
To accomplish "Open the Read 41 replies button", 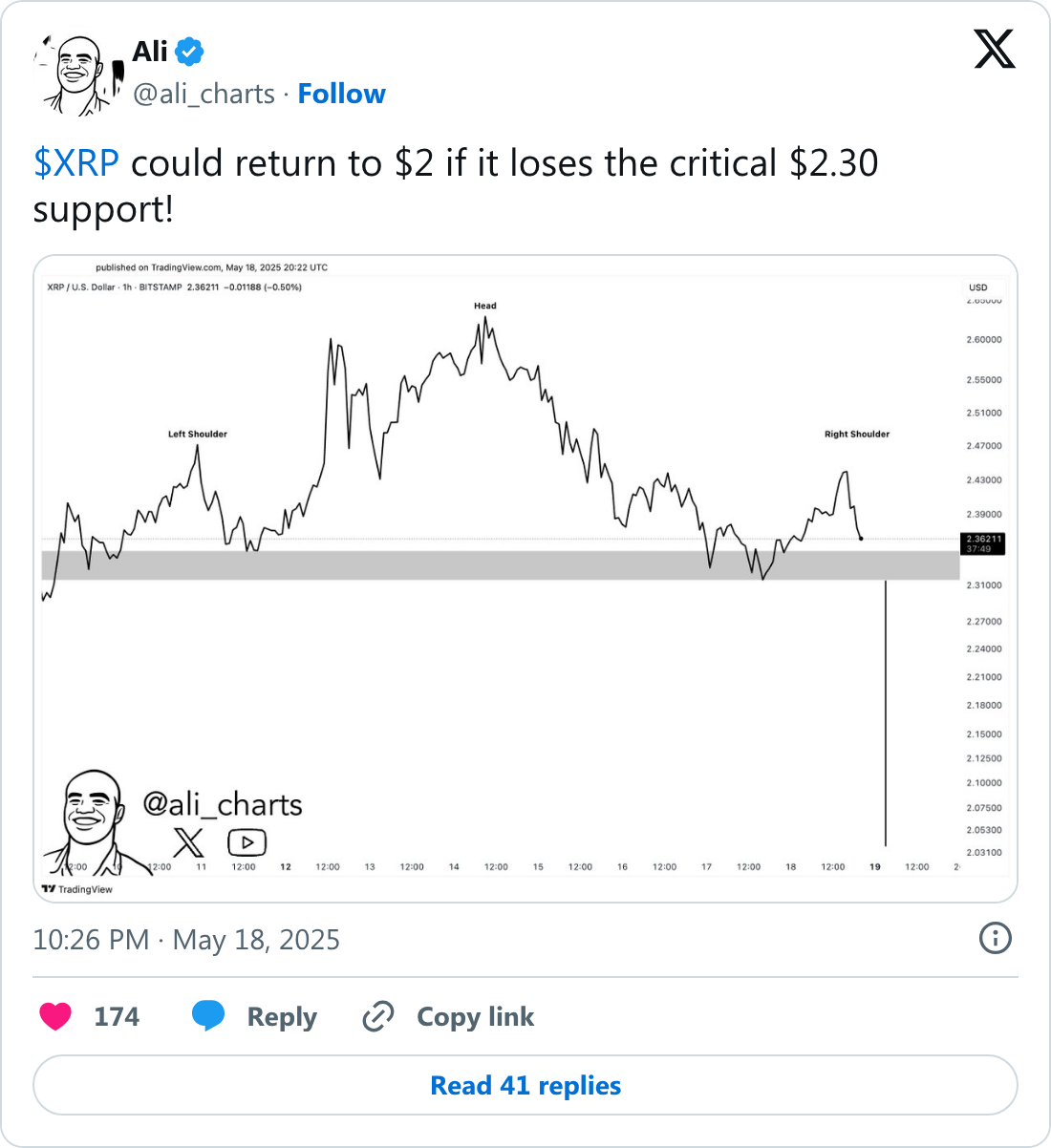I will click(x=525, y=1085).
